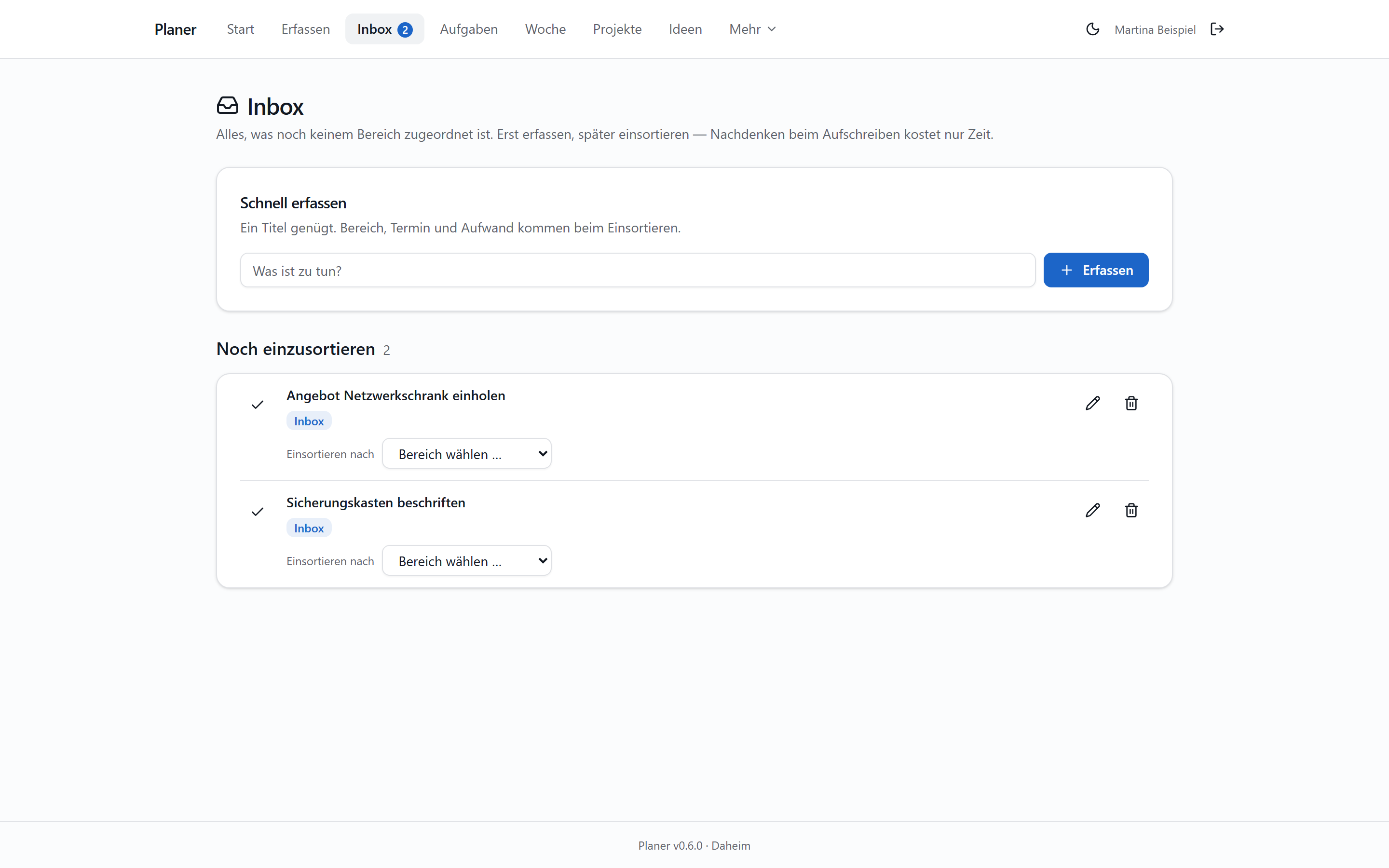This screenshot has width=1389, height=868.
Task: Focus the 'Was ist zu tun?' field
Action: [x=637, y=270]
